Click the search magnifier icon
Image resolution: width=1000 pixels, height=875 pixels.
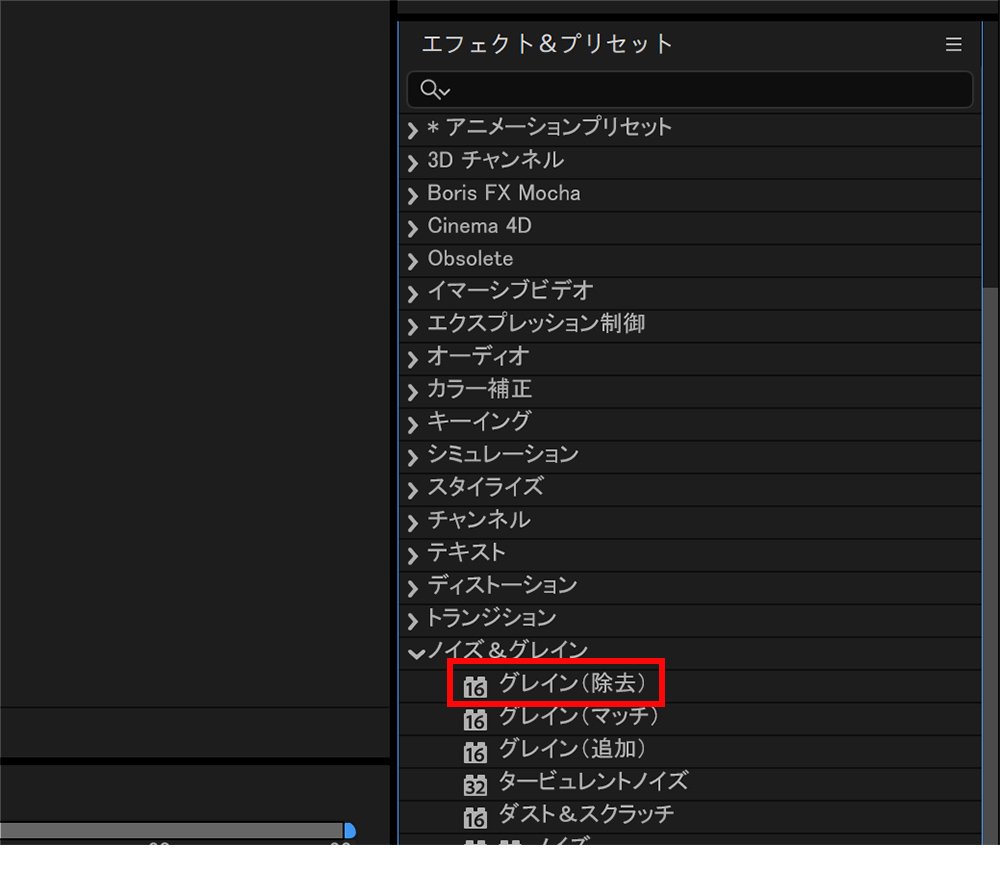pos(431,90)
